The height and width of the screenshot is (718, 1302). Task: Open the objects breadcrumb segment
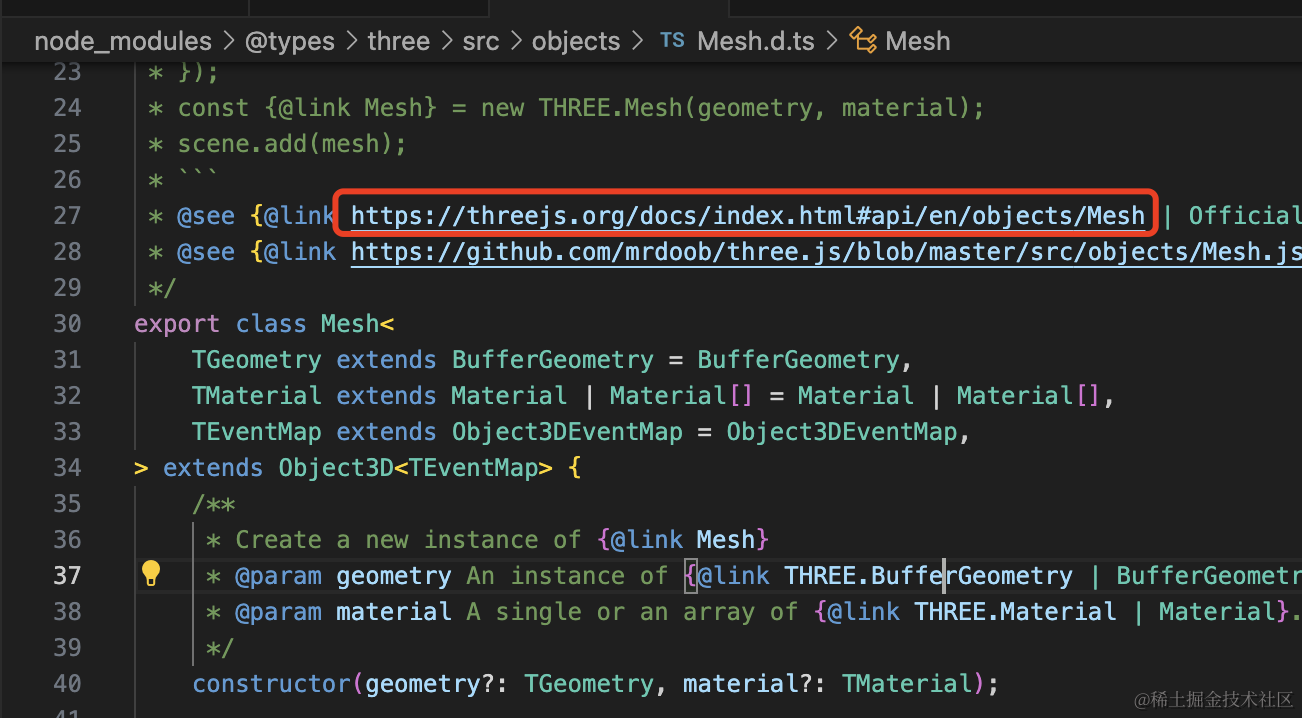[576, 41]
